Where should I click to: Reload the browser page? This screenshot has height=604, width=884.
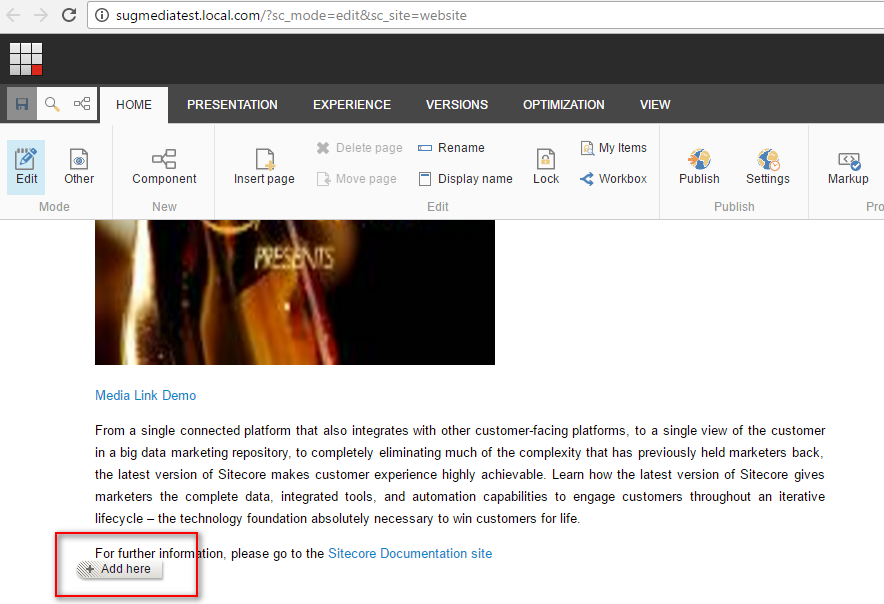[x=69, y=15]
